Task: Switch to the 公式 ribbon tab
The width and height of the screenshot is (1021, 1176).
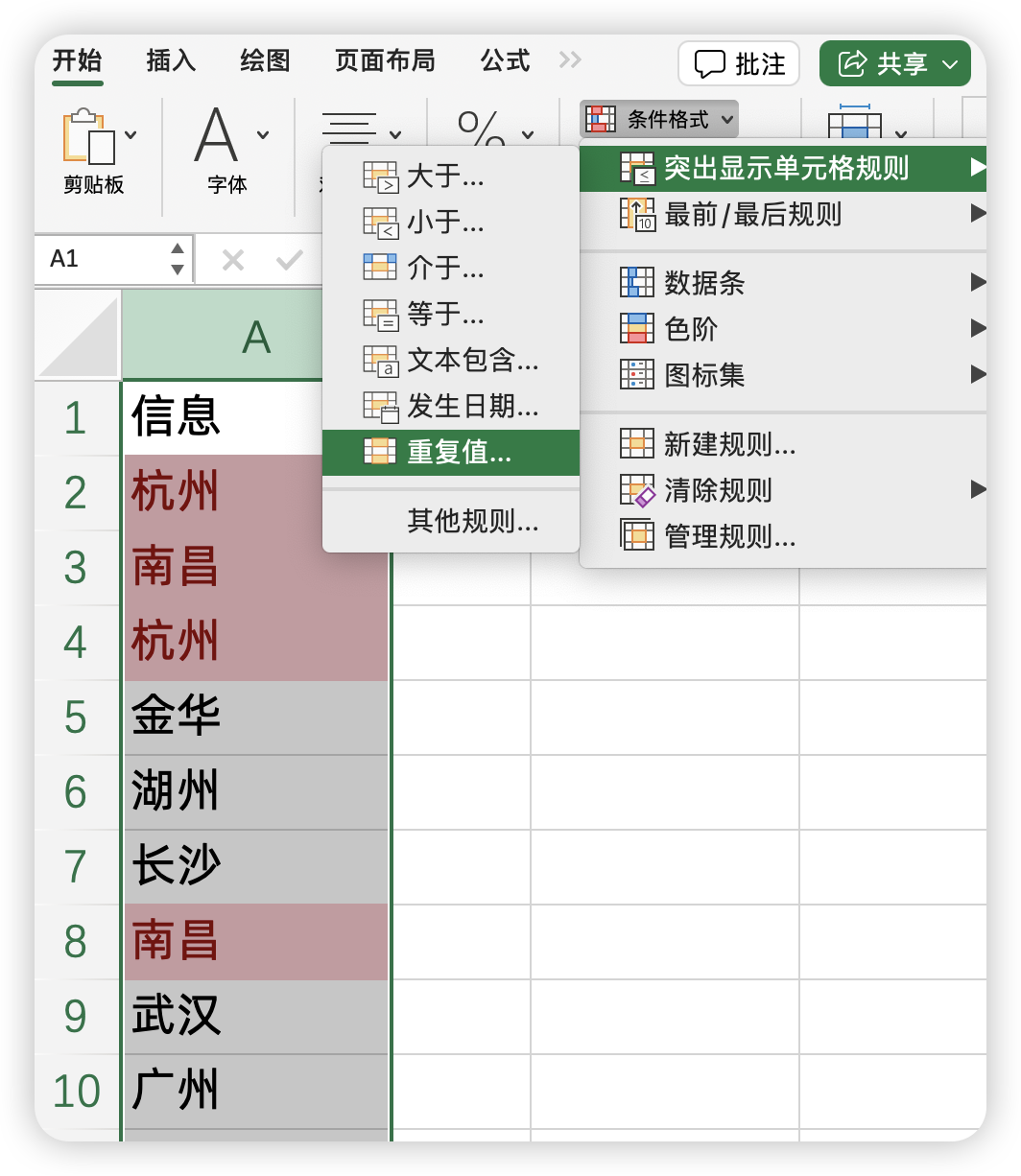Action: point(506,60)
